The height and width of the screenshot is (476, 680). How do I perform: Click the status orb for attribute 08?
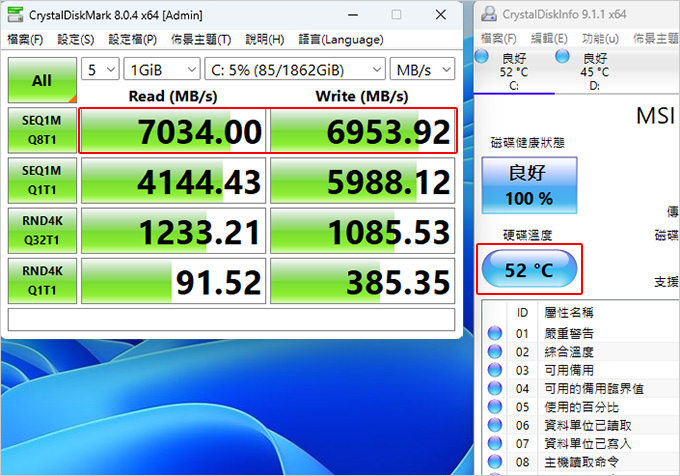[x=494, y=462]
